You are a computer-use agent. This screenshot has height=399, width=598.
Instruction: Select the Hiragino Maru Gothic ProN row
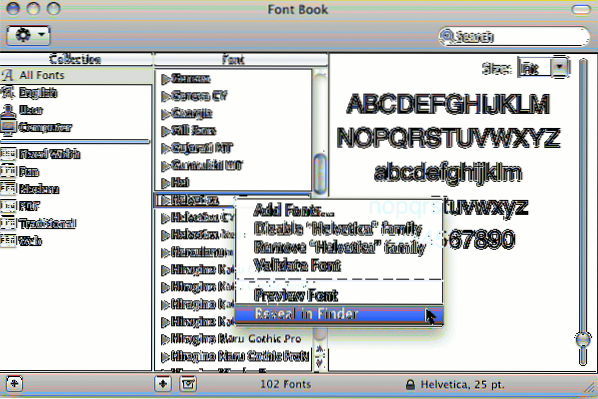[233, 356]
